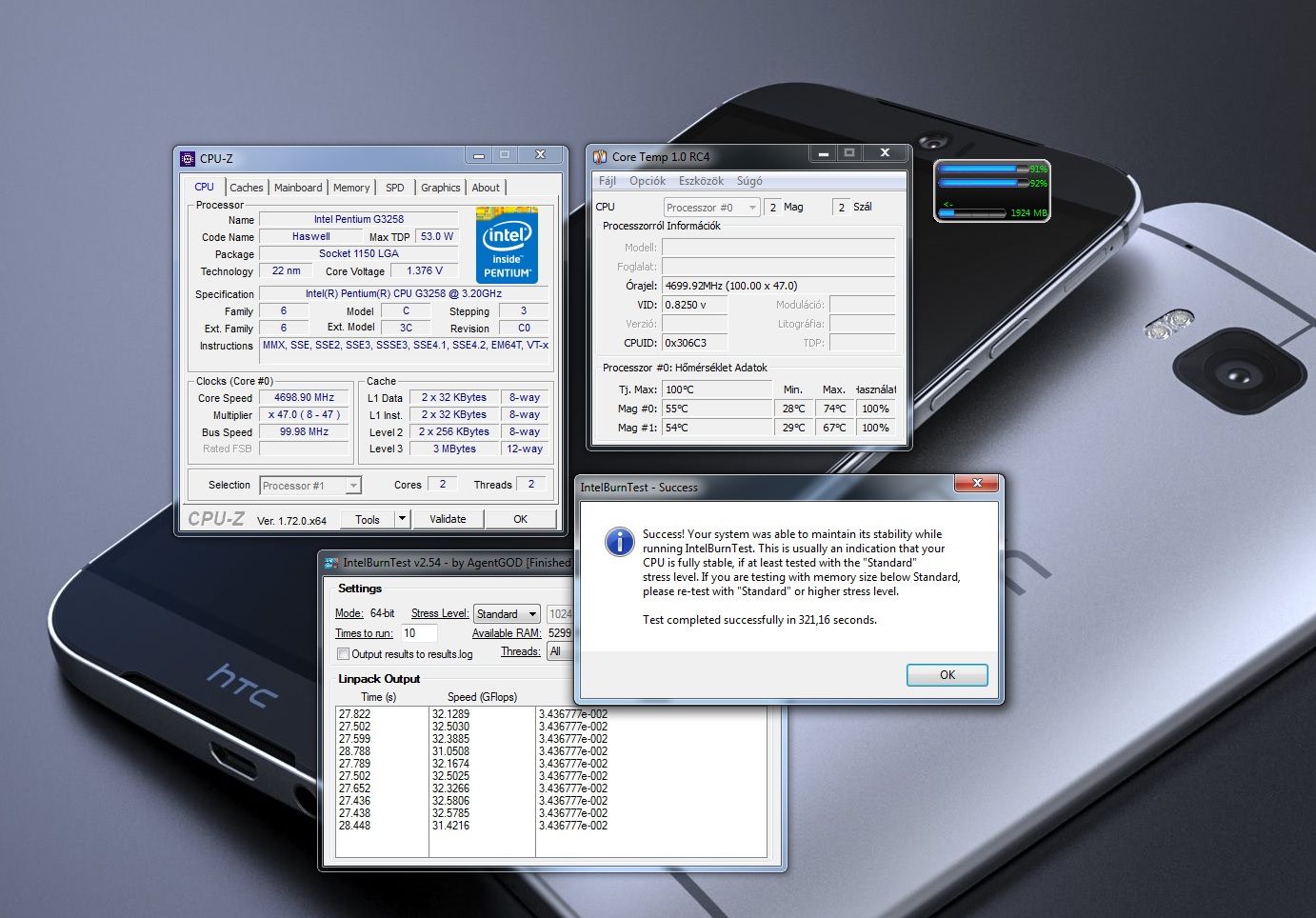Image resolution: width=1316 pixels, height=918 pixels.
Task: Minimize the Core Temp window
Action: coord(823,152)
